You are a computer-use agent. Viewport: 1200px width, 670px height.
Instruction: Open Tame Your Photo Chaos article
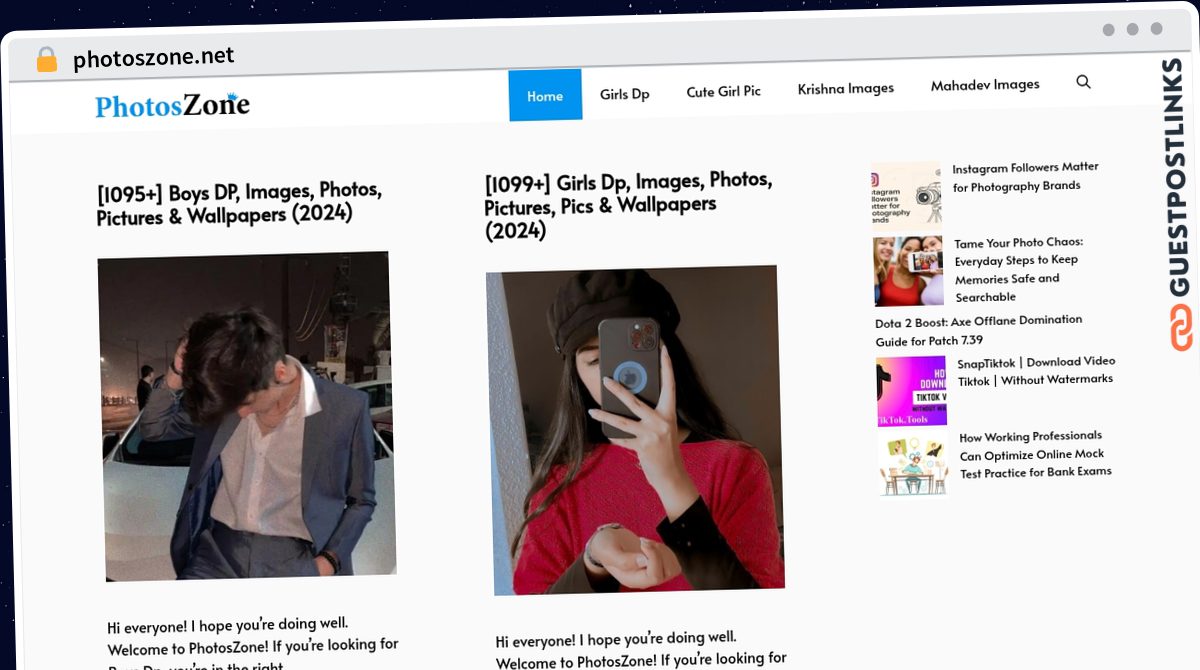point(1019,269)
